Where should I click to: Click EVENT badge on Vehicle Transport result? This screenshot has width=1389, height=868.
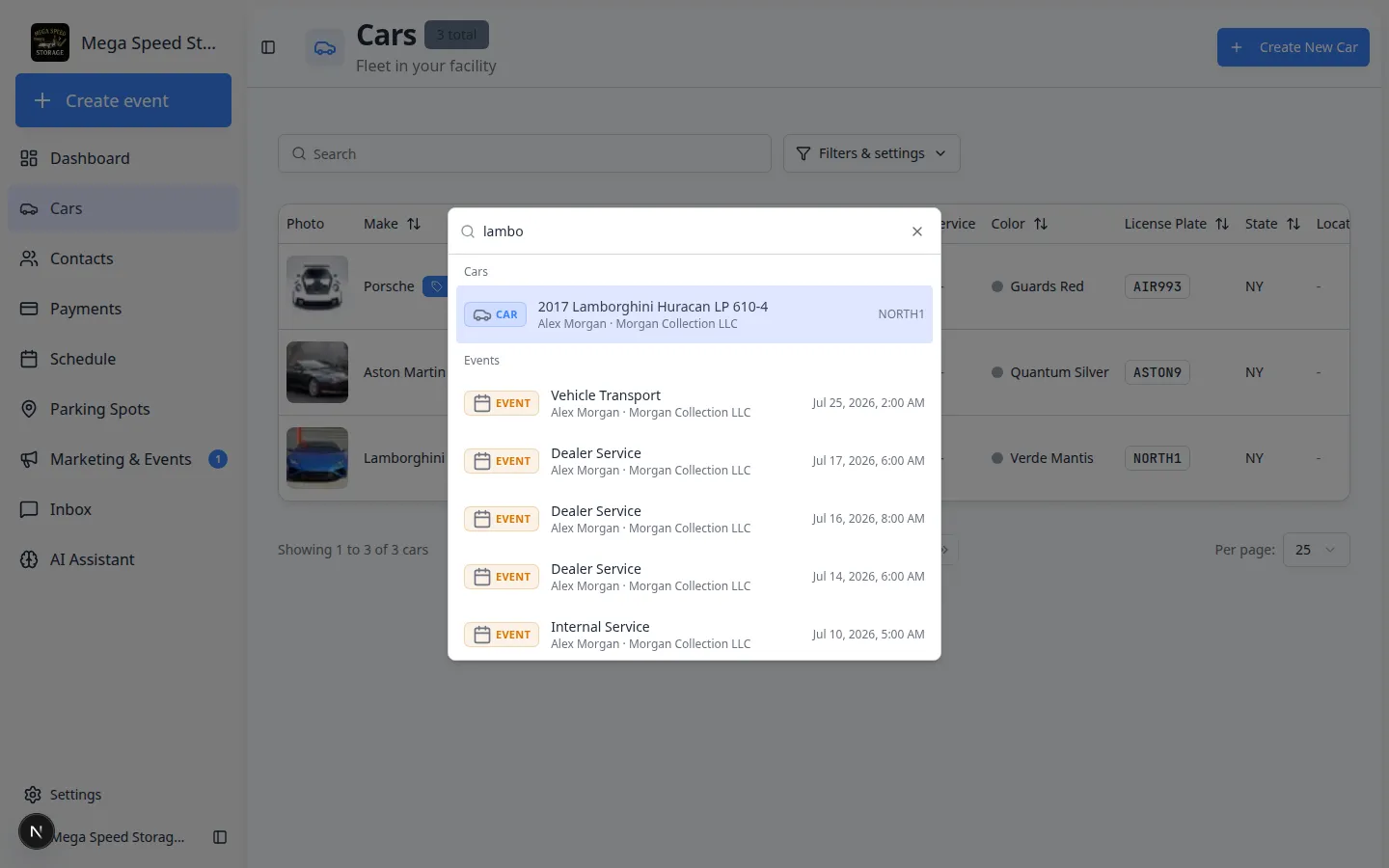point(502,403)
